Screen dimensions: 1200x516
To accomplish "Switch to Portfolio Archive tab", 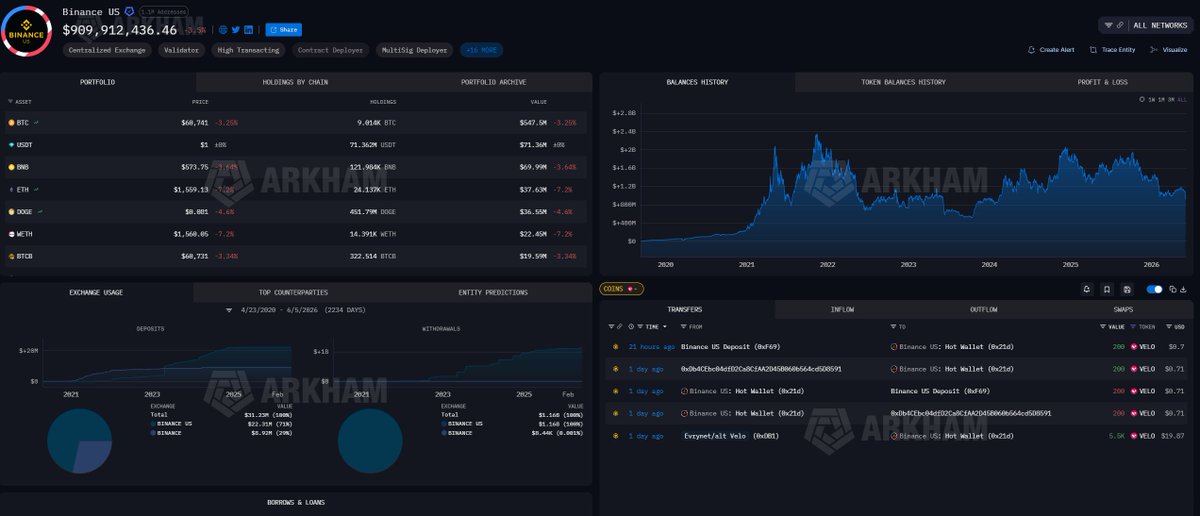I will point(493,82).
